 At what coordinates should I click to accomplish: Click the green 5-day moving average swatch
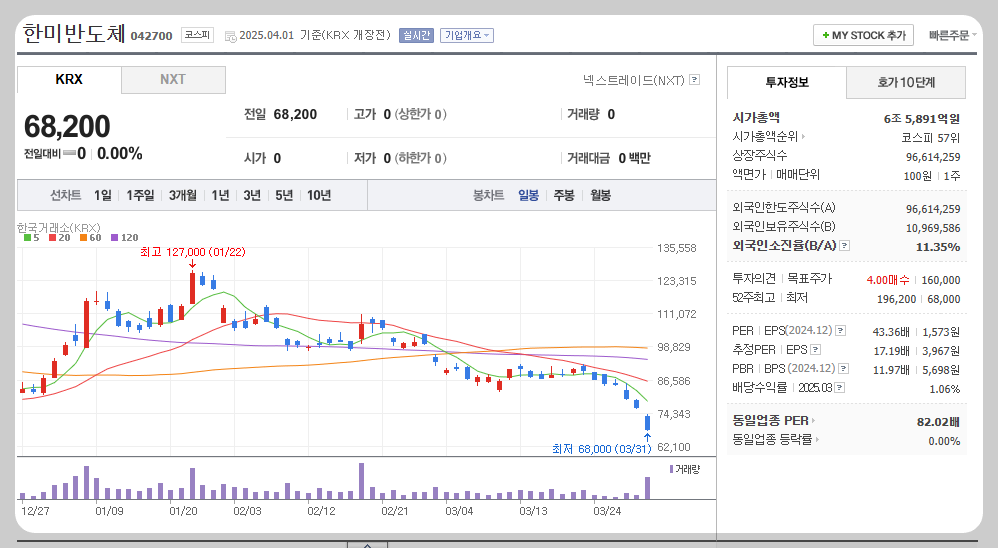(27, 237)
